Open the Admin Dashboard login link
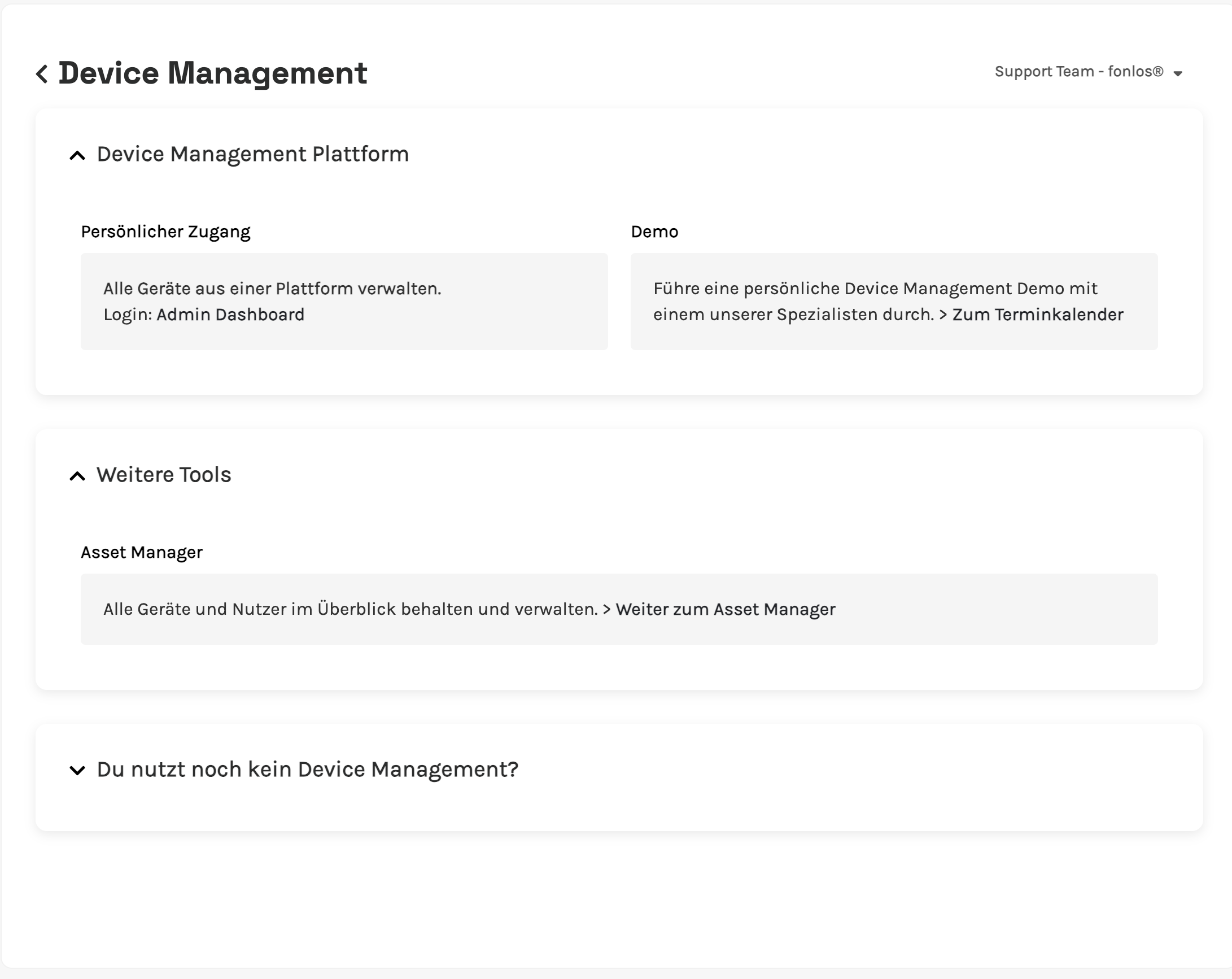Viewport: 1232px width, 979px height. pos(230,315)
